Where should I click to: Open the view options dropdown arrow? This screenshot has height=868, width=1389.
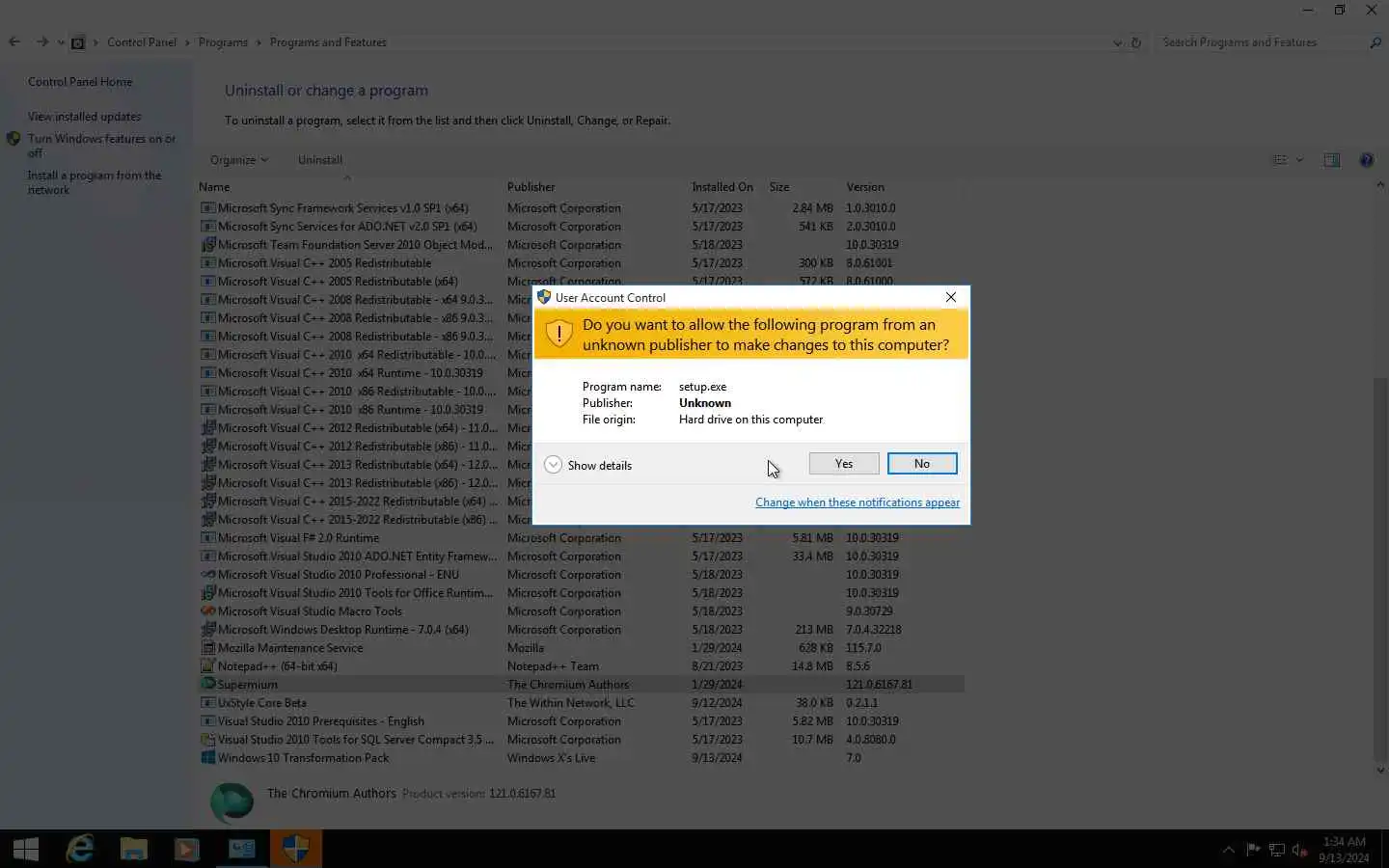1299,160
